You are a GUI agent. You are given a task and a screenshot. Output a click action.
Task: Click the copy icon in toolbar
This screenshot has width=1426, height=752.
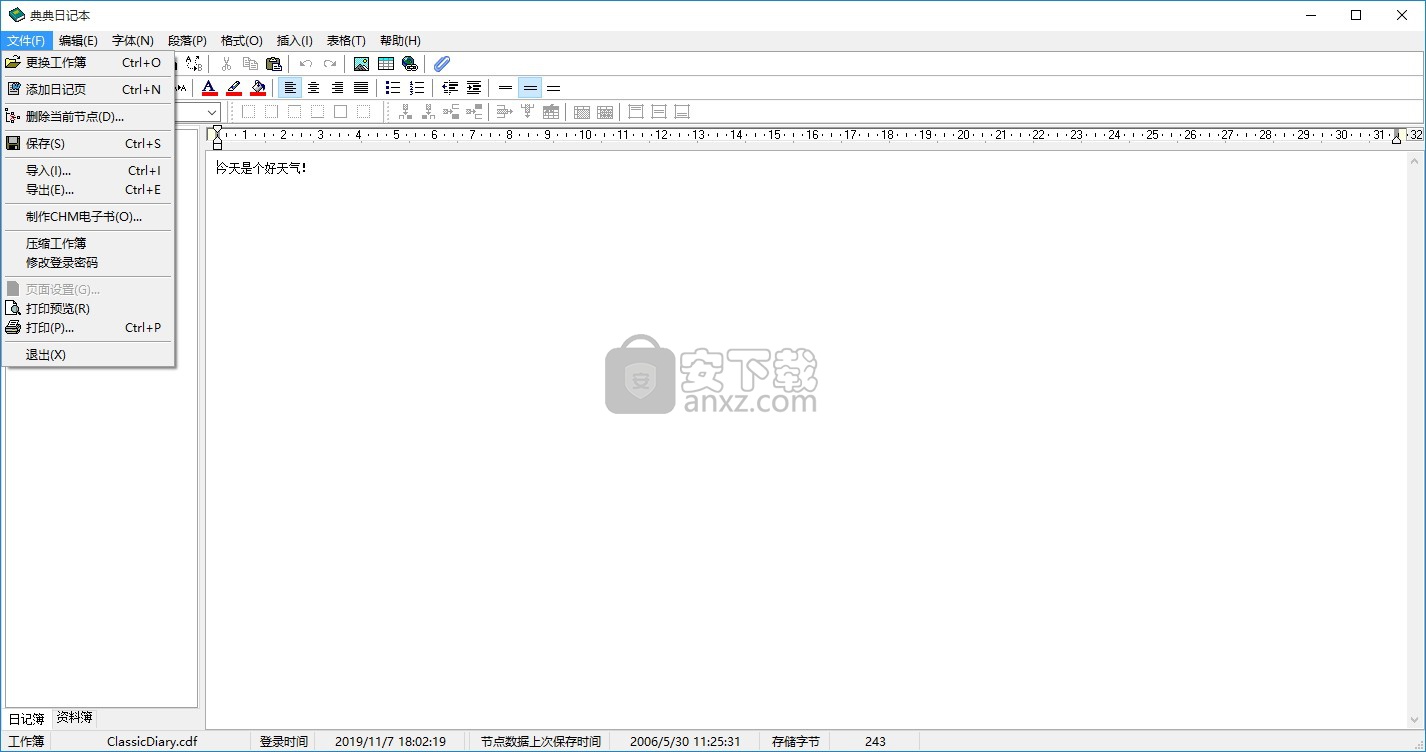tap(250, 63)
